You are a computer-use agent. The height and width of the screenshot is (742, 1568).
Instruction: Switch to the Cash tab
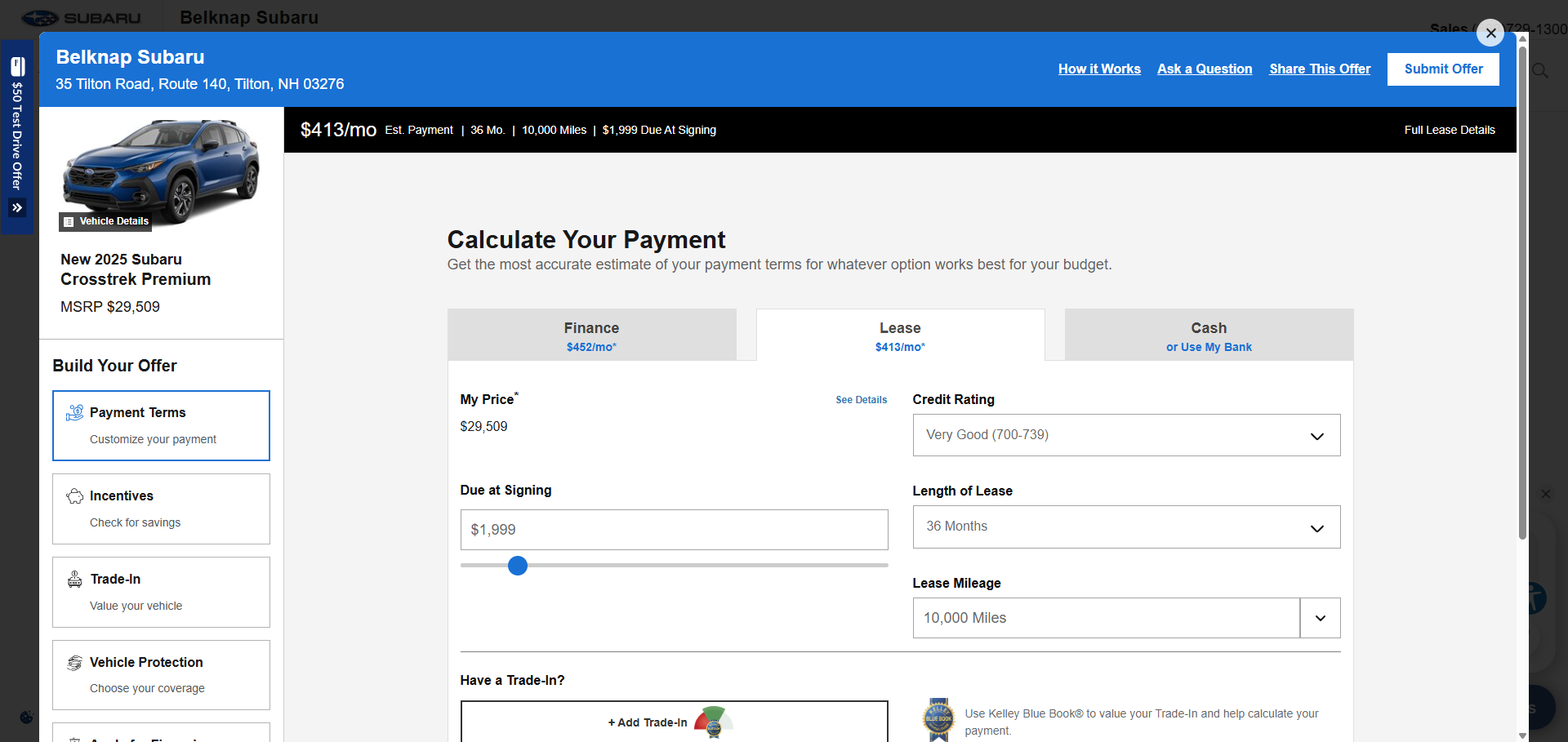point(1209,335)
